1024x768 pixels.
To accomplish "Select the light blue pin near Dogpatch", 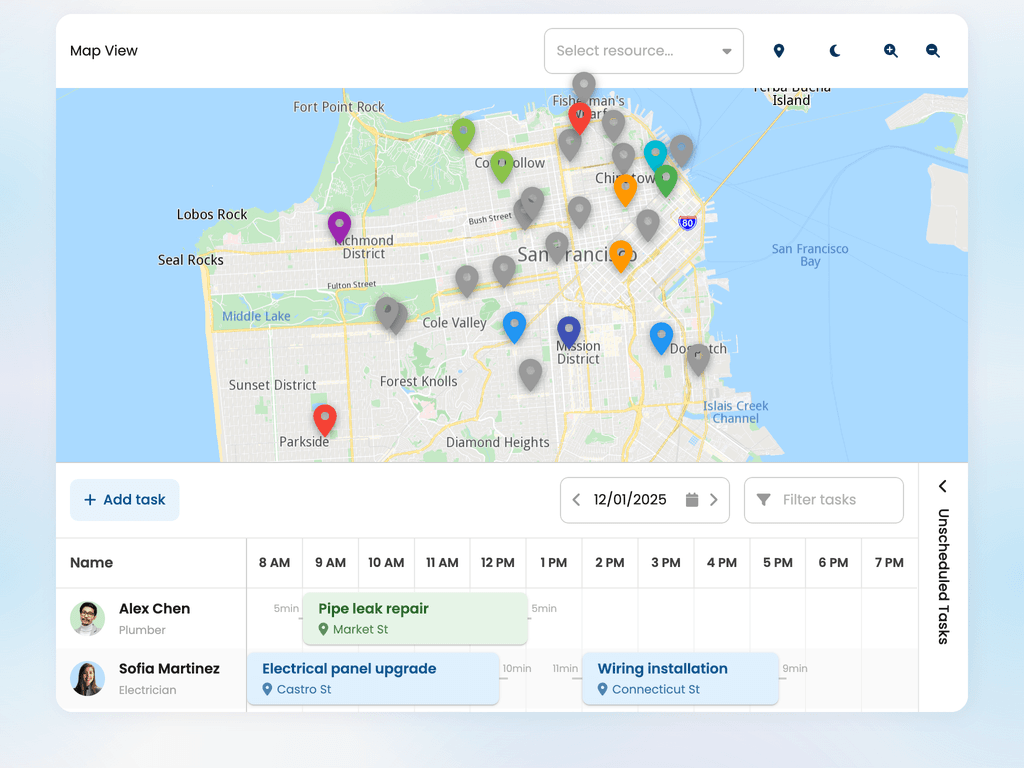I will (x=661, y=338).
